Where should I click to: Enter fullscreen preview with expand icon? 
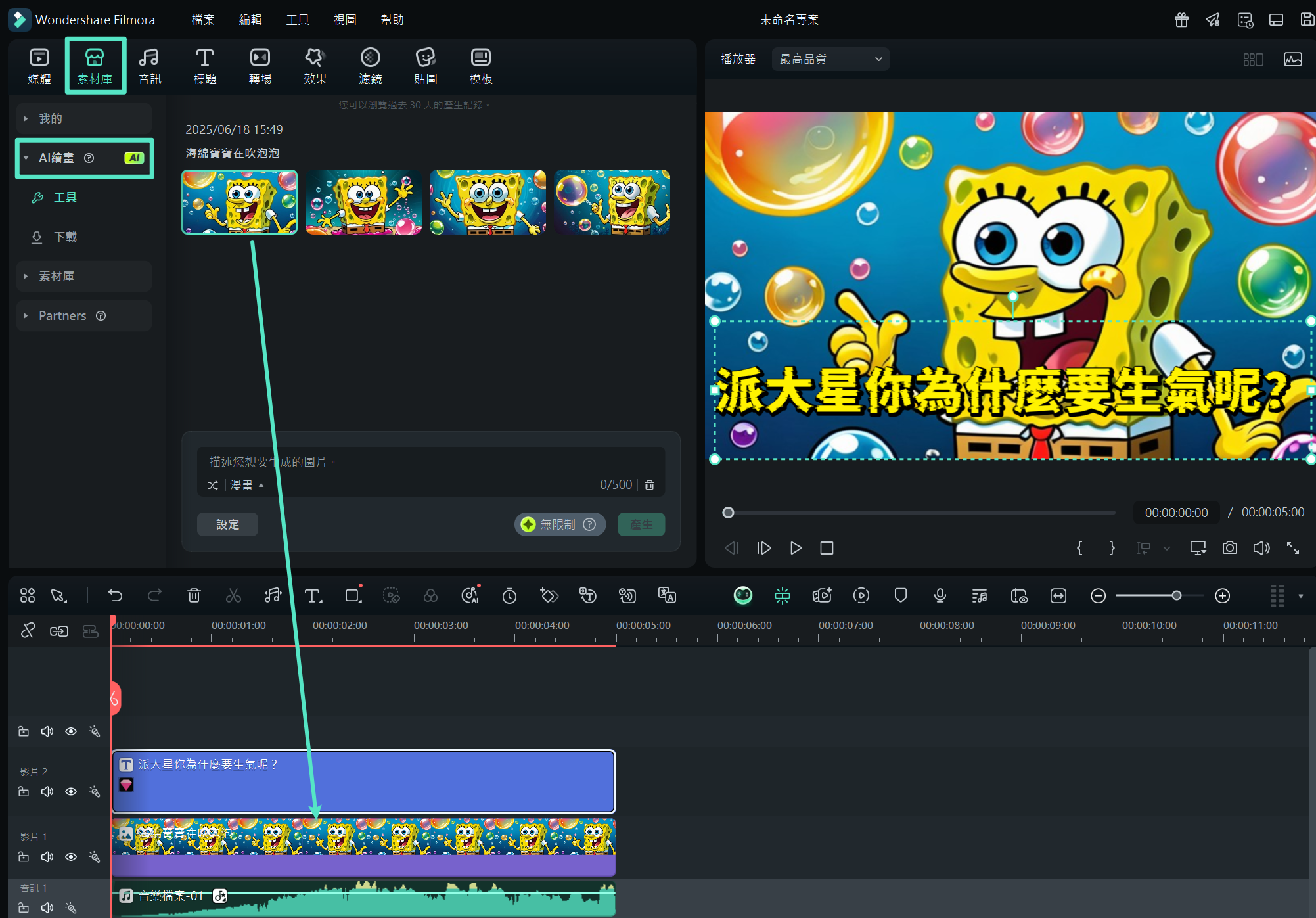tap(1292, 548)
